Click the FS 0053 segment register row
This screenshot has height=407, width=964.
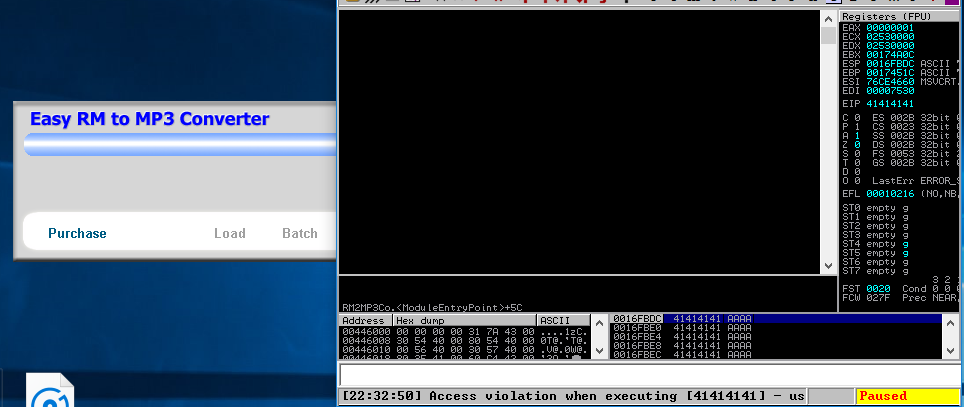917,154
